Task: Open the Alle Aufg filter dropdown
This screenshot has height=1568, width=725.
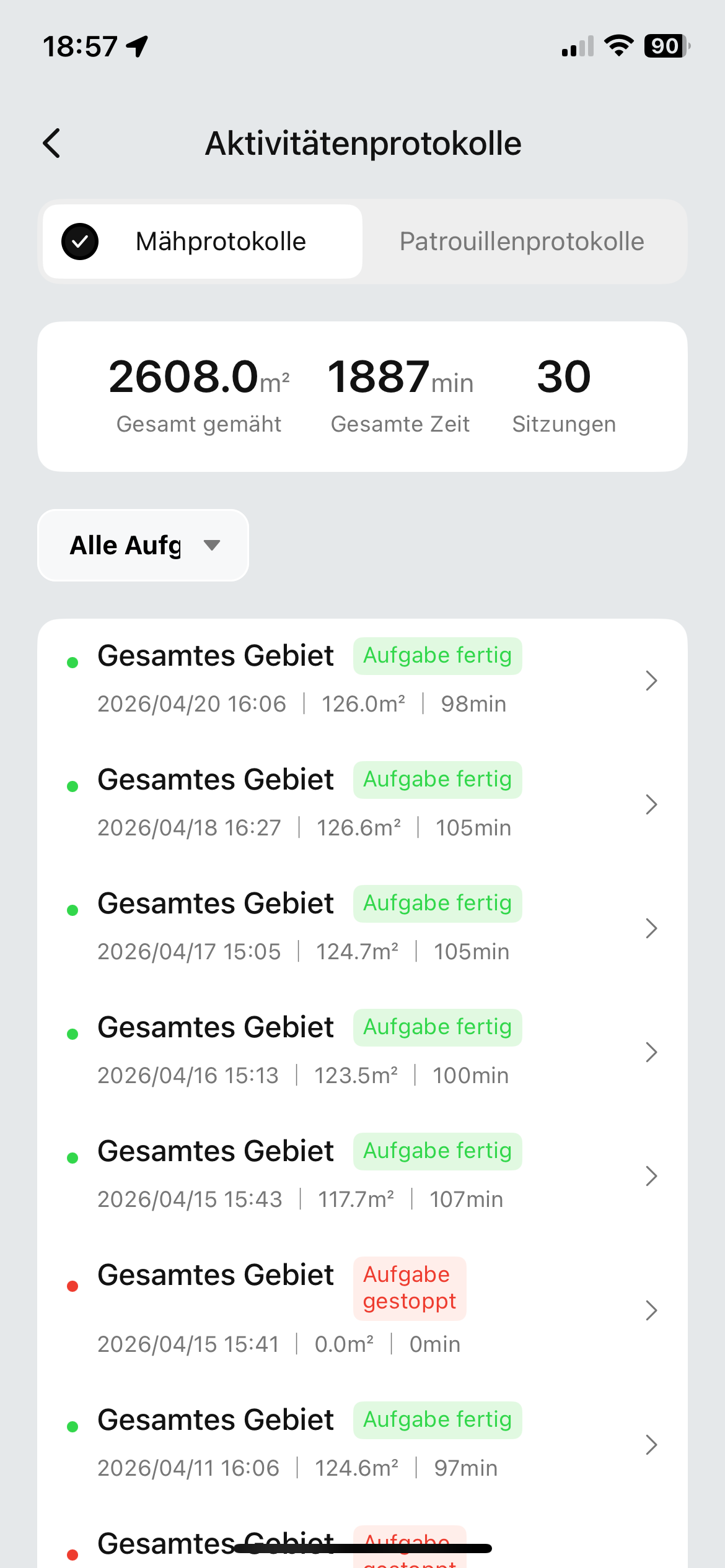Action: tap(143, 546)
